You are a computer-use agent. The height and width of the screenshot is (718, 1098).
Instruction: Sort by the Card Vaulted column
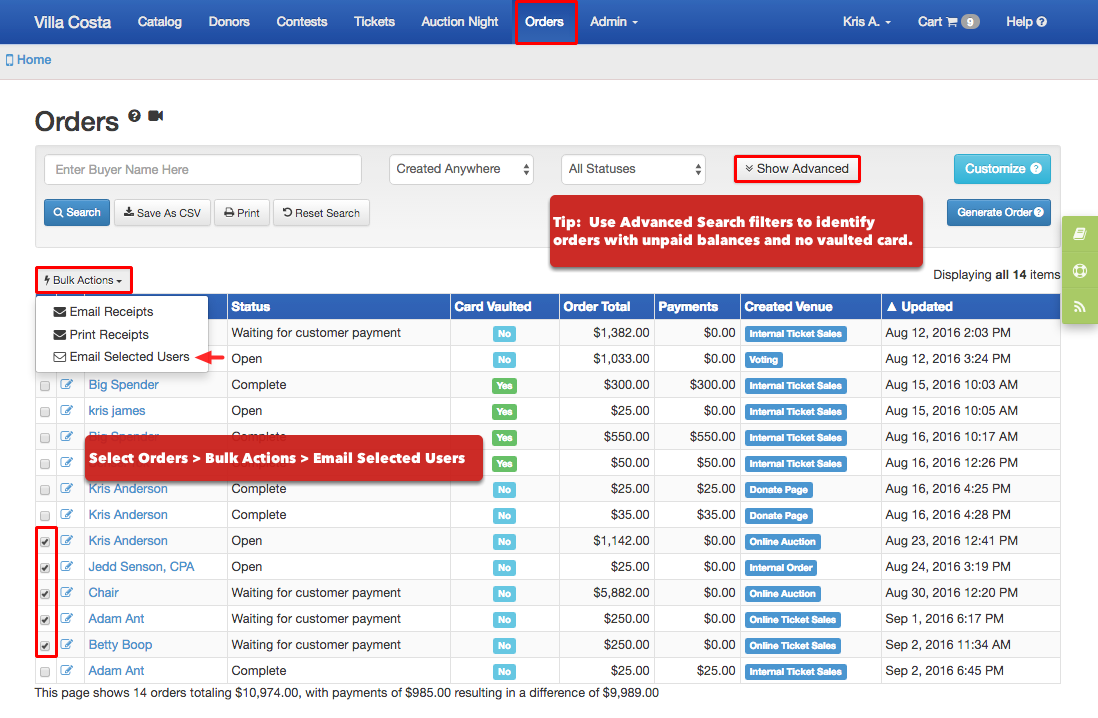coord(492,307)
